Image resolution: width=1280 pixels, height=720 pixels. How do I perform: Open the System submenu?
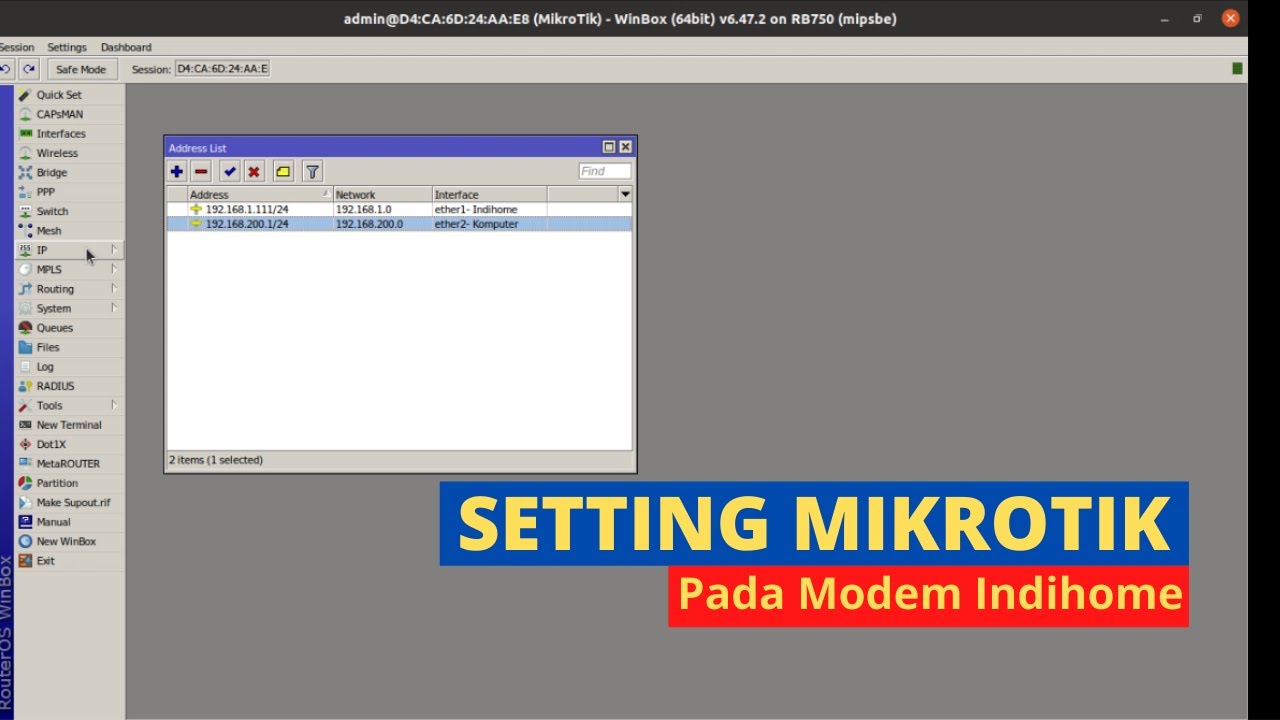click(x=69, y=309)
